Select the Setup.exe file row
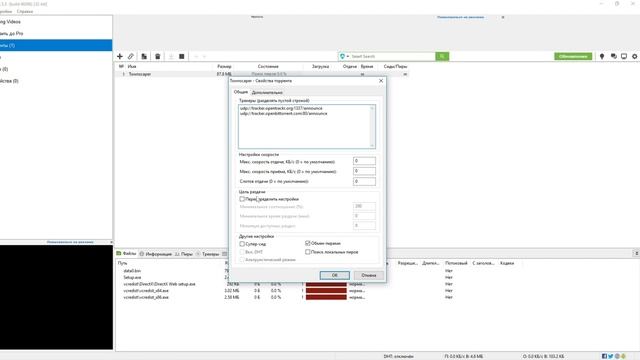The width and height of the screenshot is (640, 360). click(x=132, y=277)
